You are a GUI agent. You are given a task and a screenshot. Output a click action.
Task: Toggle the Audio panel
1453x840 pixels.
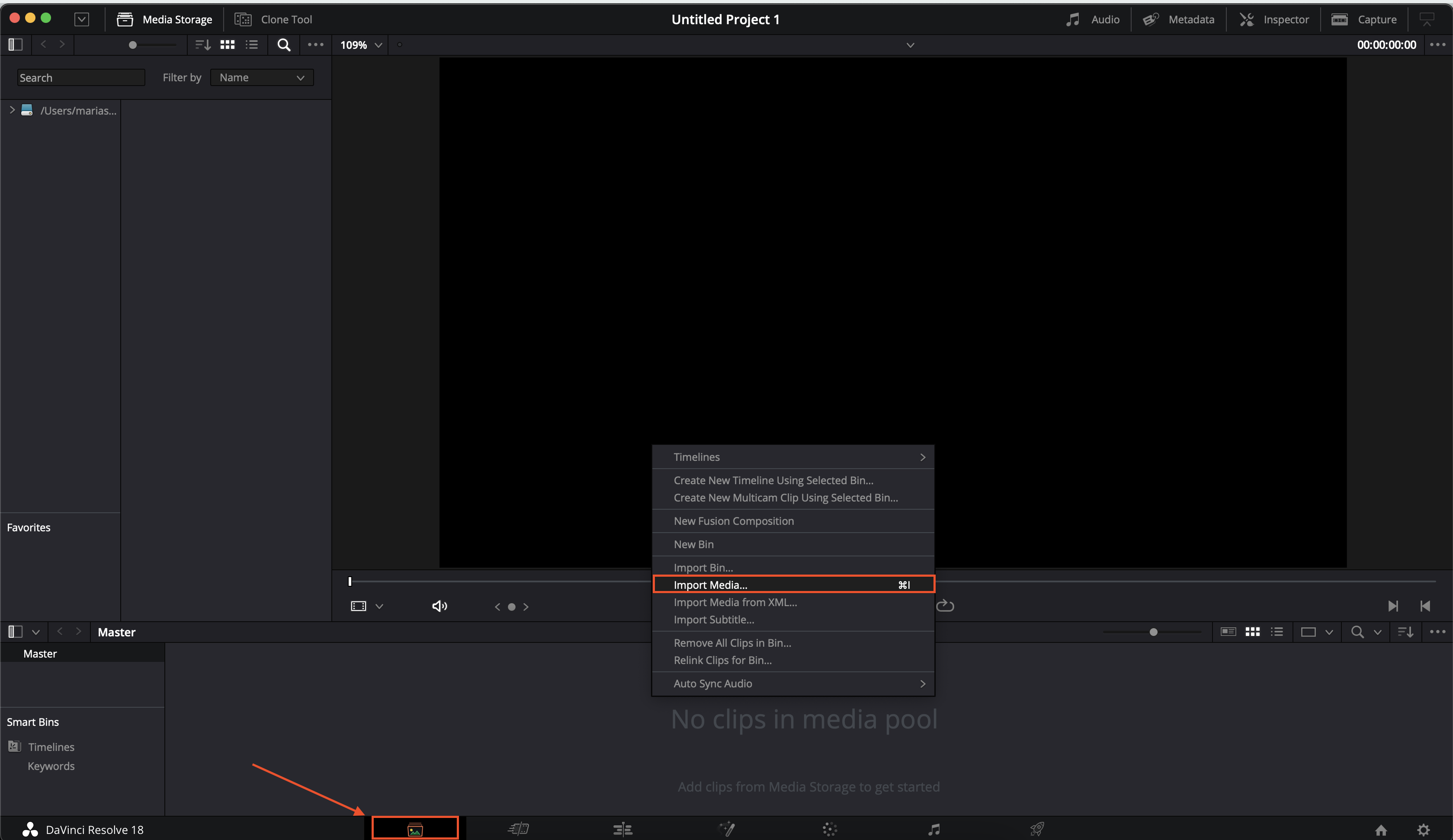pos(1093,19)
